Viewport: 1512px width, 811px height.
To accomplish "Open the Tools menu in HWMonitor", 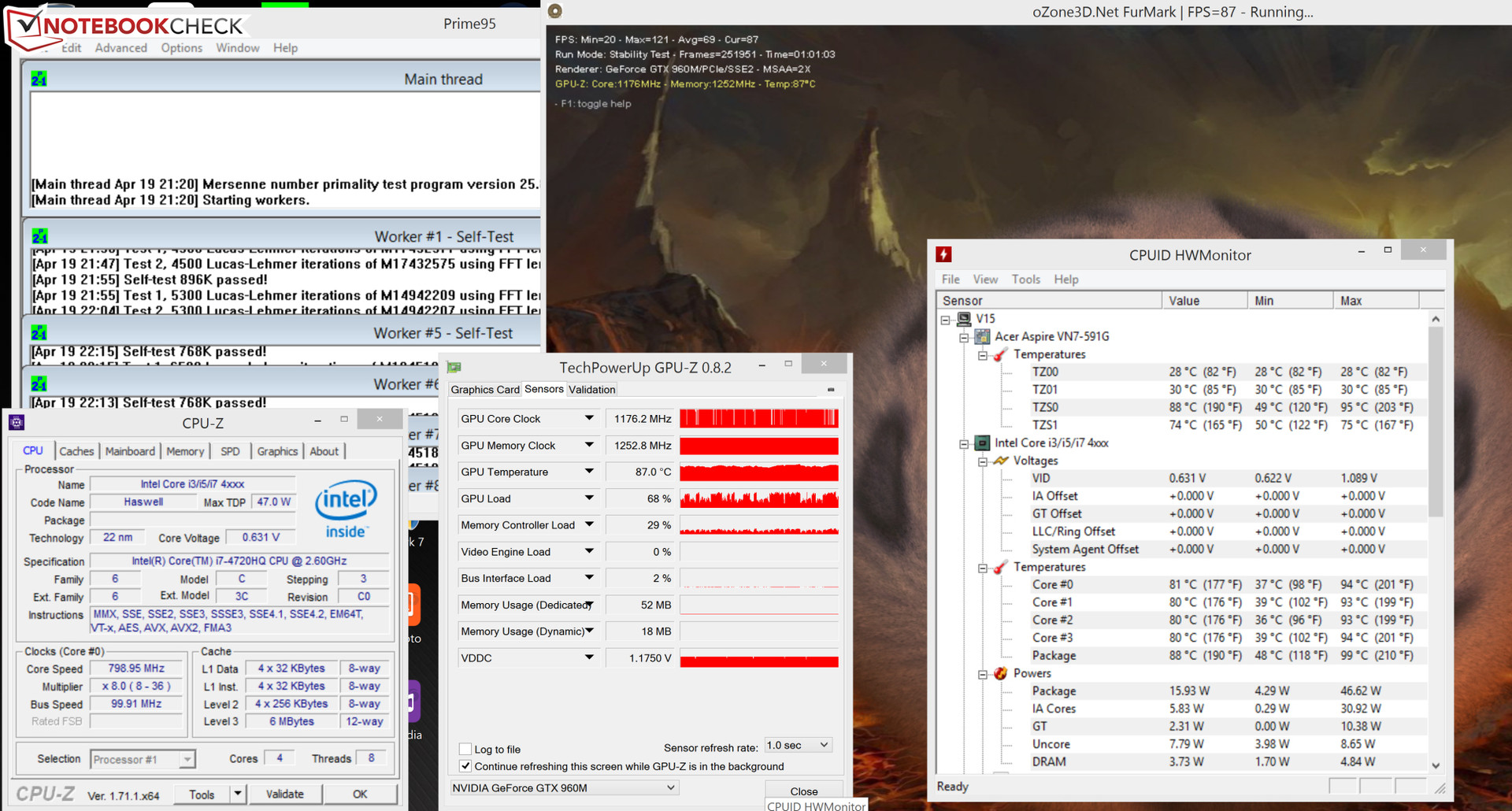I will point(1026,280).
